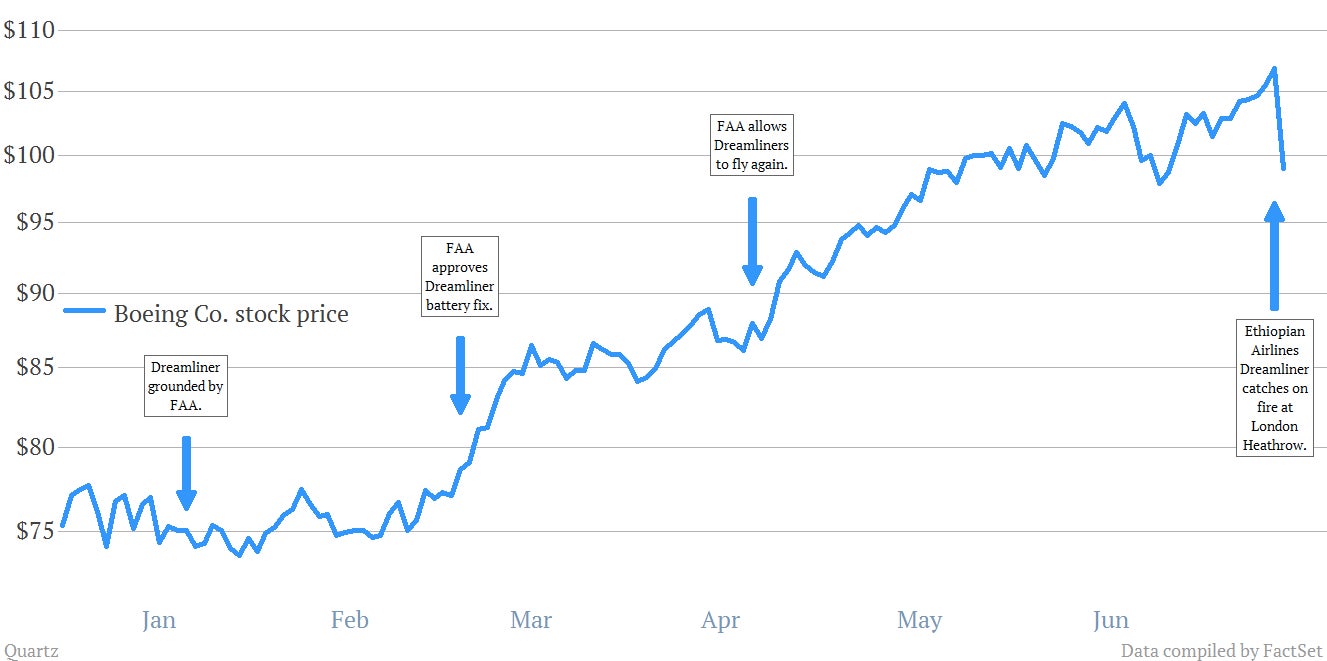Image resolution: width=1327 pixels, height=661 pixels.
Task: Select the Jan label on the axis
Action: [x=158, y=620]
